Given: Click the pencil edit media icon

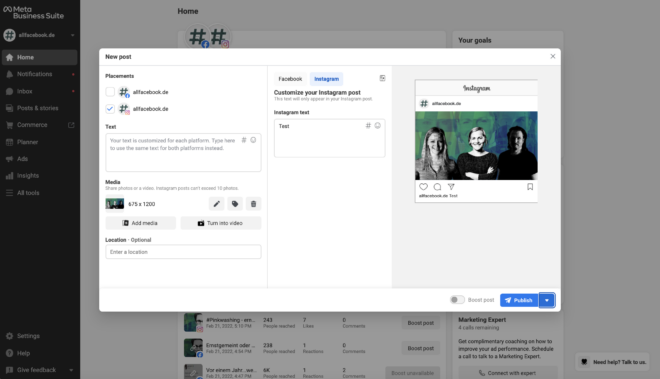Looking at the screenshot, I should coord(216,204).
